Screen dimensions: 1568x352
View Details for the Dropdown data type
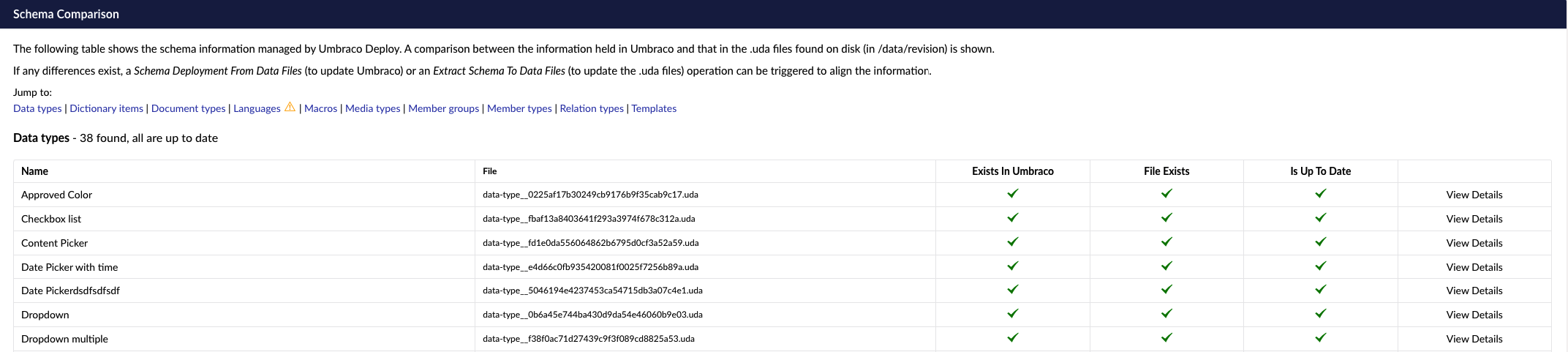[1474, 315]
